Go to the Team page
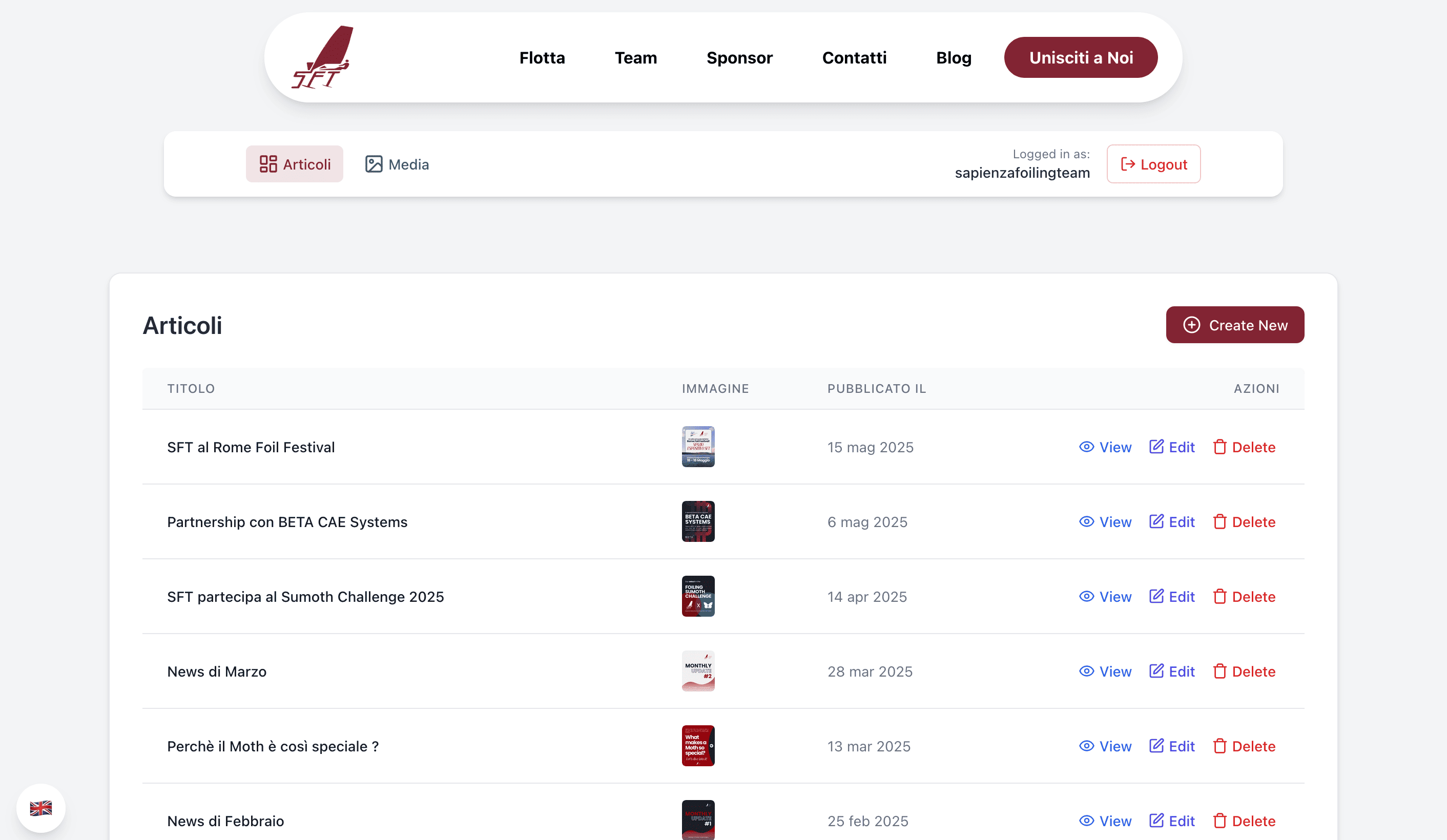 tap(636, 57)
